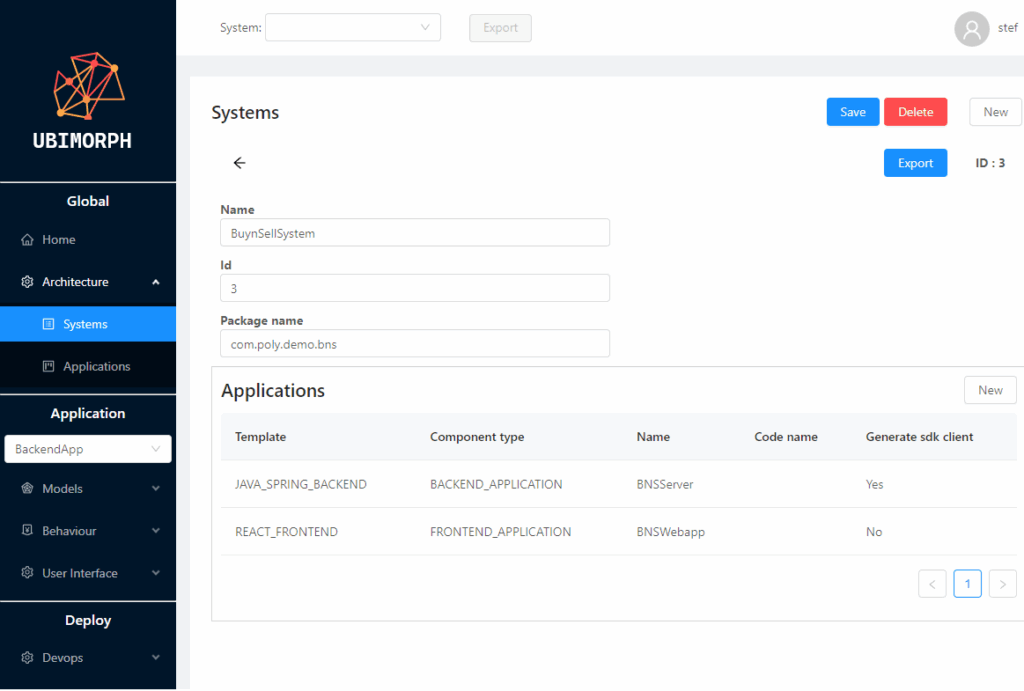
Task: Click the blue Export button
Action: click(914, 163)
